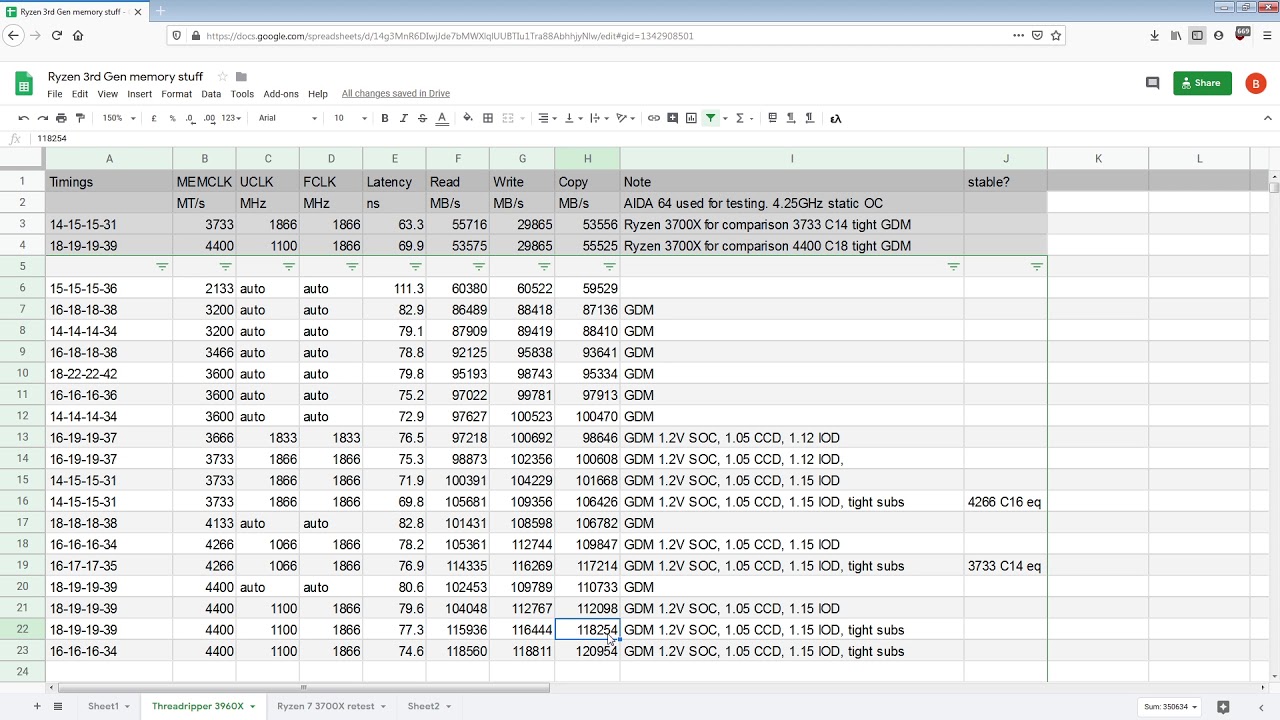The image size is (1280, 720).
Task: Click the green Share button
Action: pos(1202,83)
